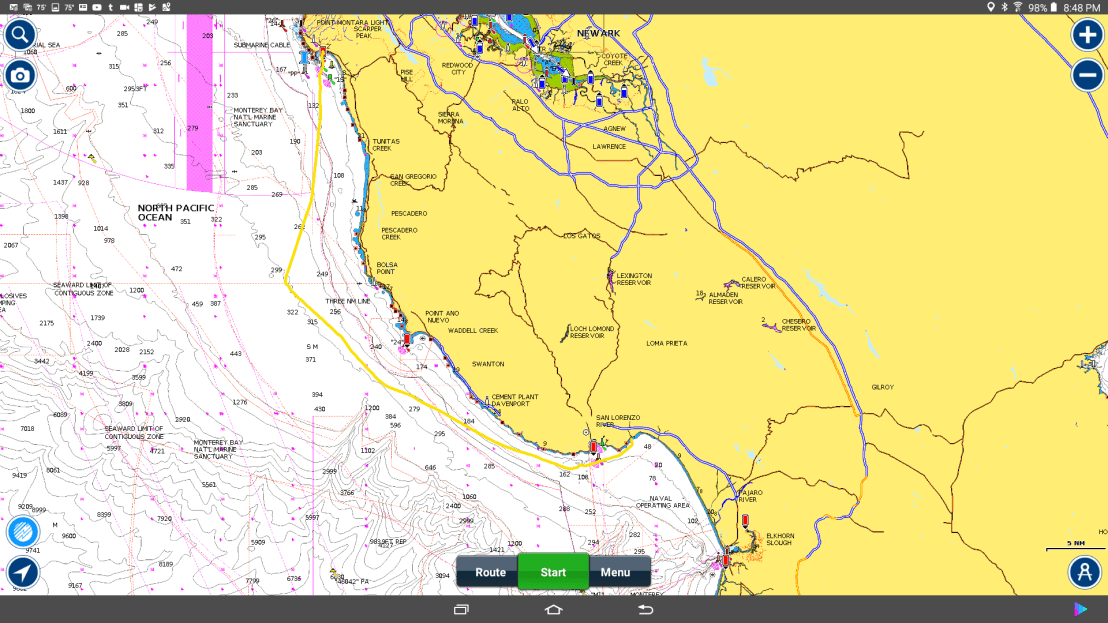Viewport: 1108px width, 623px height.
Task: Tap the red buoy near San Lorenzo River
Action: [594, 446]
